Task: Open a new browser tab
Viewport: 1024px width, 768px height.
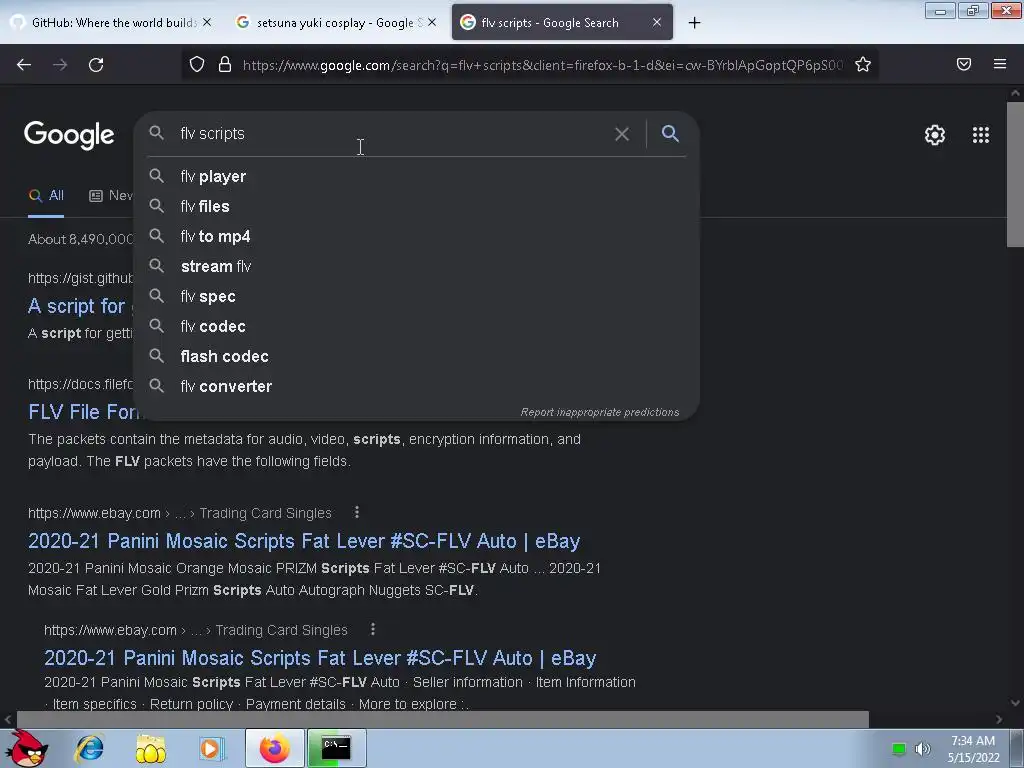Action: tap(694, 23)
